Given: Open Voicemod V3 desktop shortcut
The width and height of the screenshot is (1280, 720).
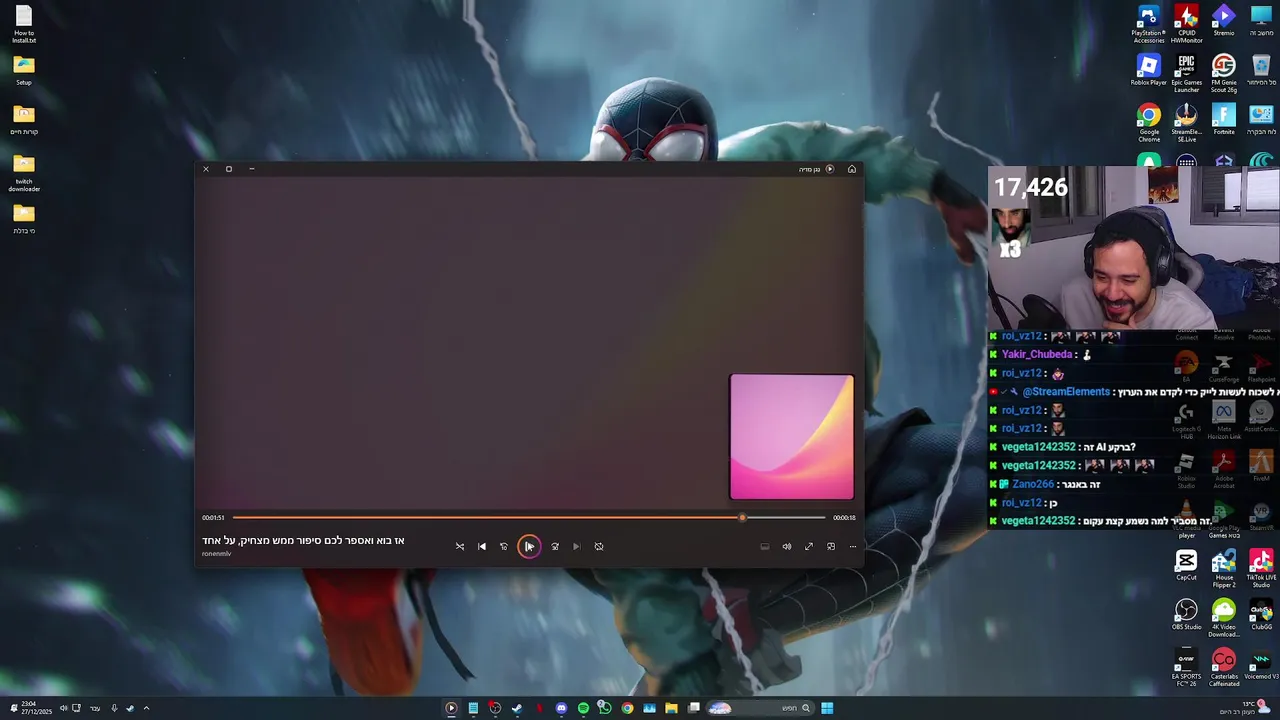Looking at the screenshot, I should coord(1261,665).
